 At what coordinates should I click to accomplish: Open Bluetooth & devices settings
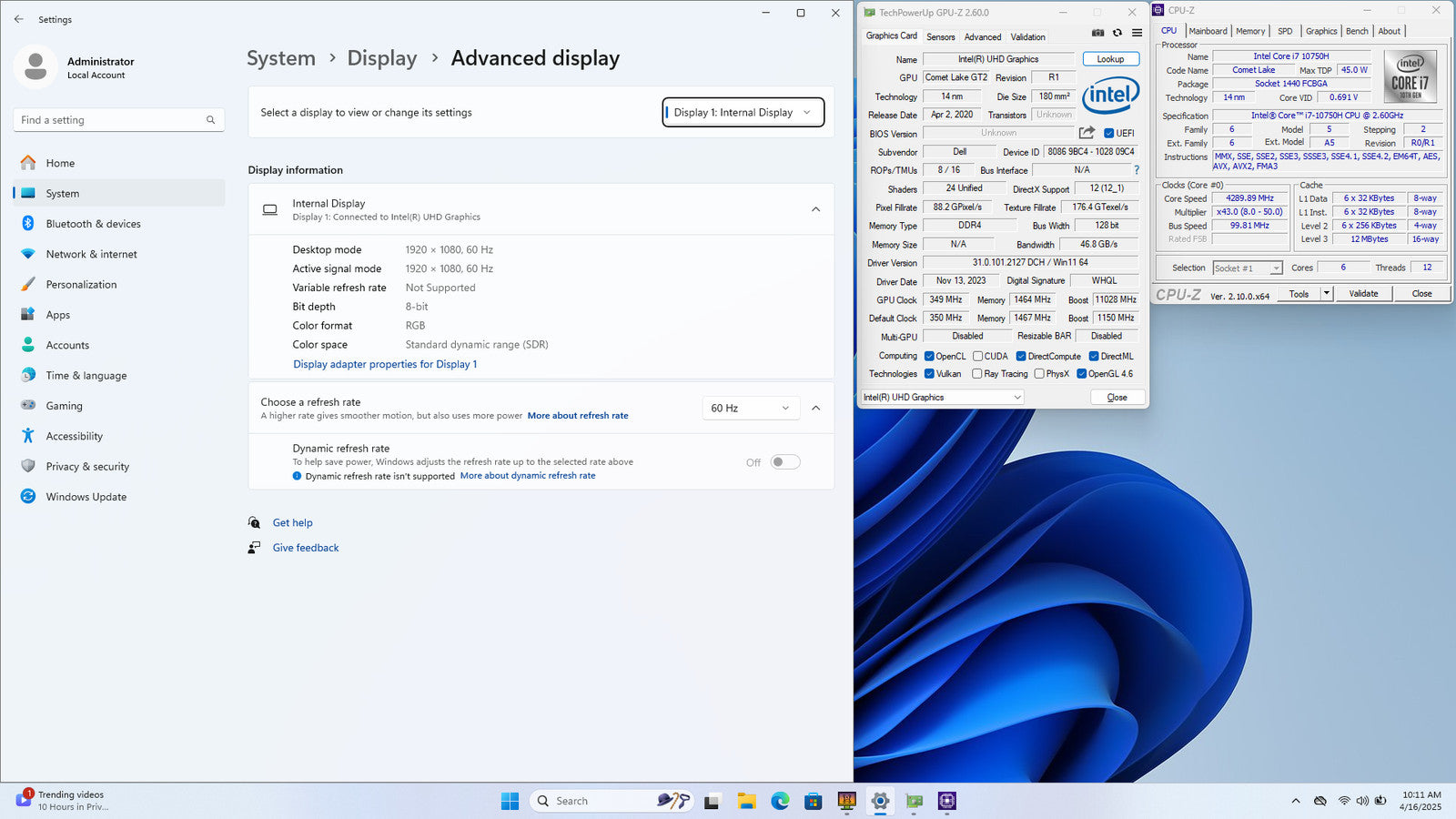119,224
